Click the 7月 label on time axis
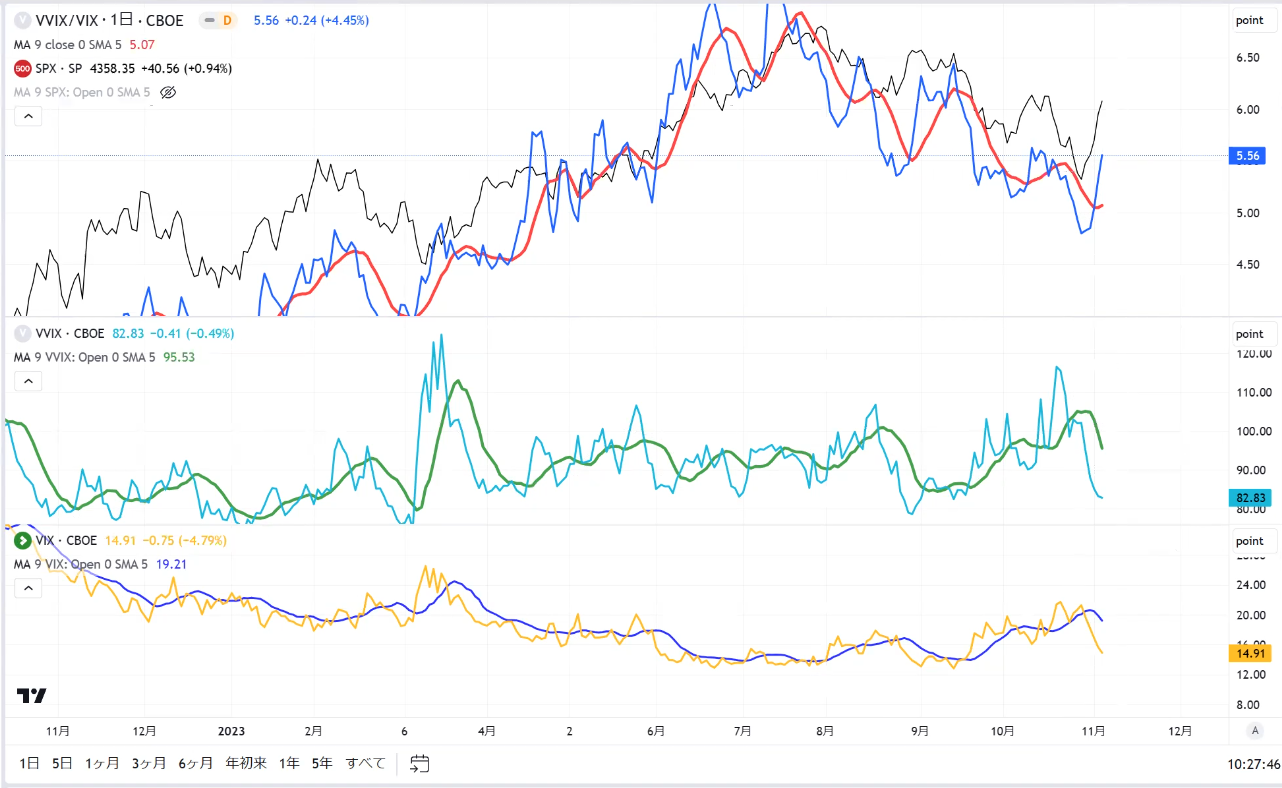The image size is (1282, 788). pyautogui.click(x=743, y=730)
